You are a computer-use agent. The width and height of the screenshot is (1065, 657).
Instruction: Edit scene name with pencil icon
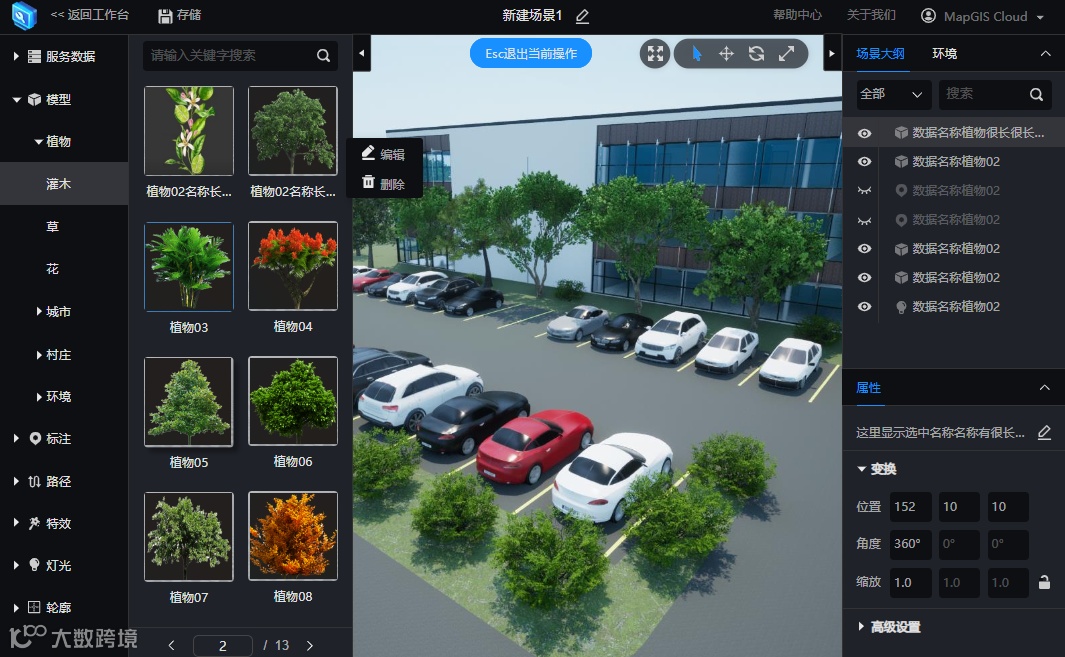click(x=582, y=16)
